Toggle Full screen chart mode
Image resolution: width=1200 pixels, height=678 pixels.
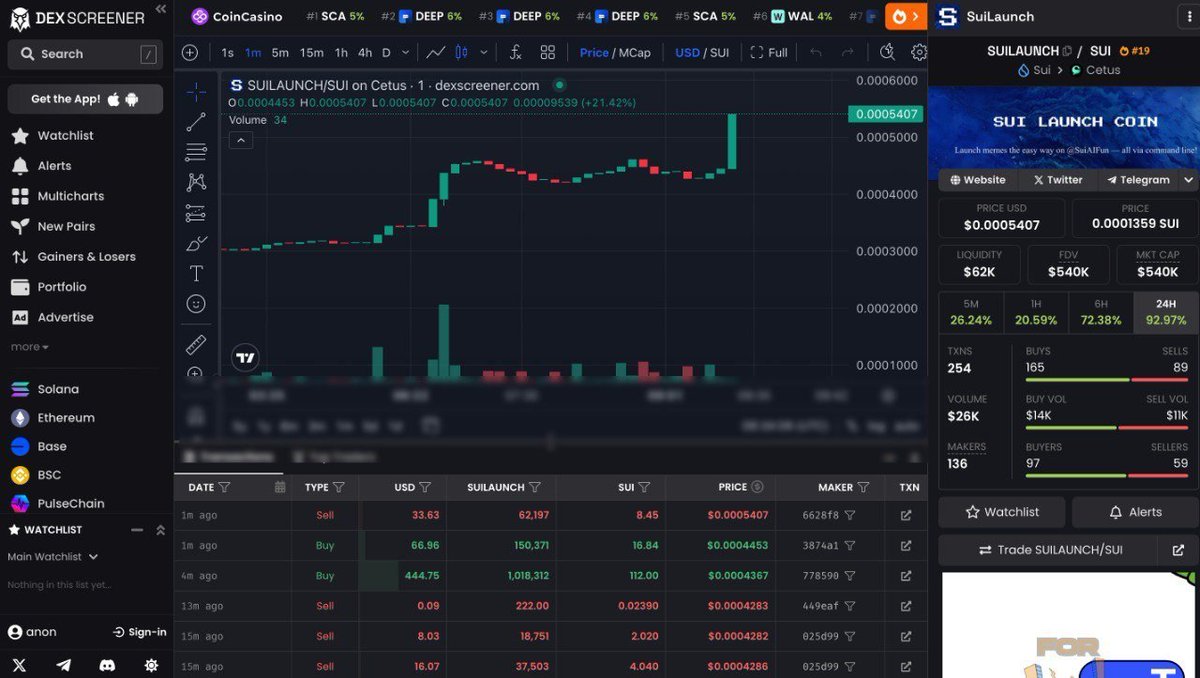[768, 53]
